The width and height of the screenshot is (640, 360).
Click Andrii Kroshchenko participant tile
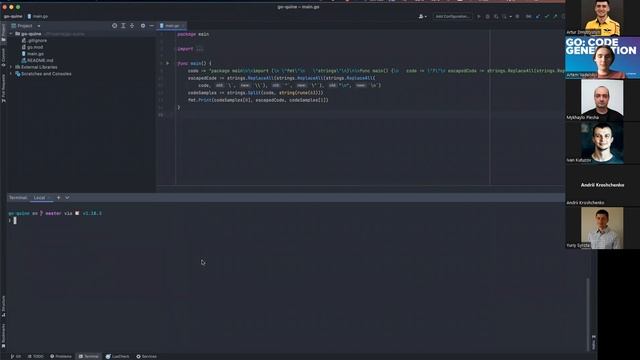(602, 185)
